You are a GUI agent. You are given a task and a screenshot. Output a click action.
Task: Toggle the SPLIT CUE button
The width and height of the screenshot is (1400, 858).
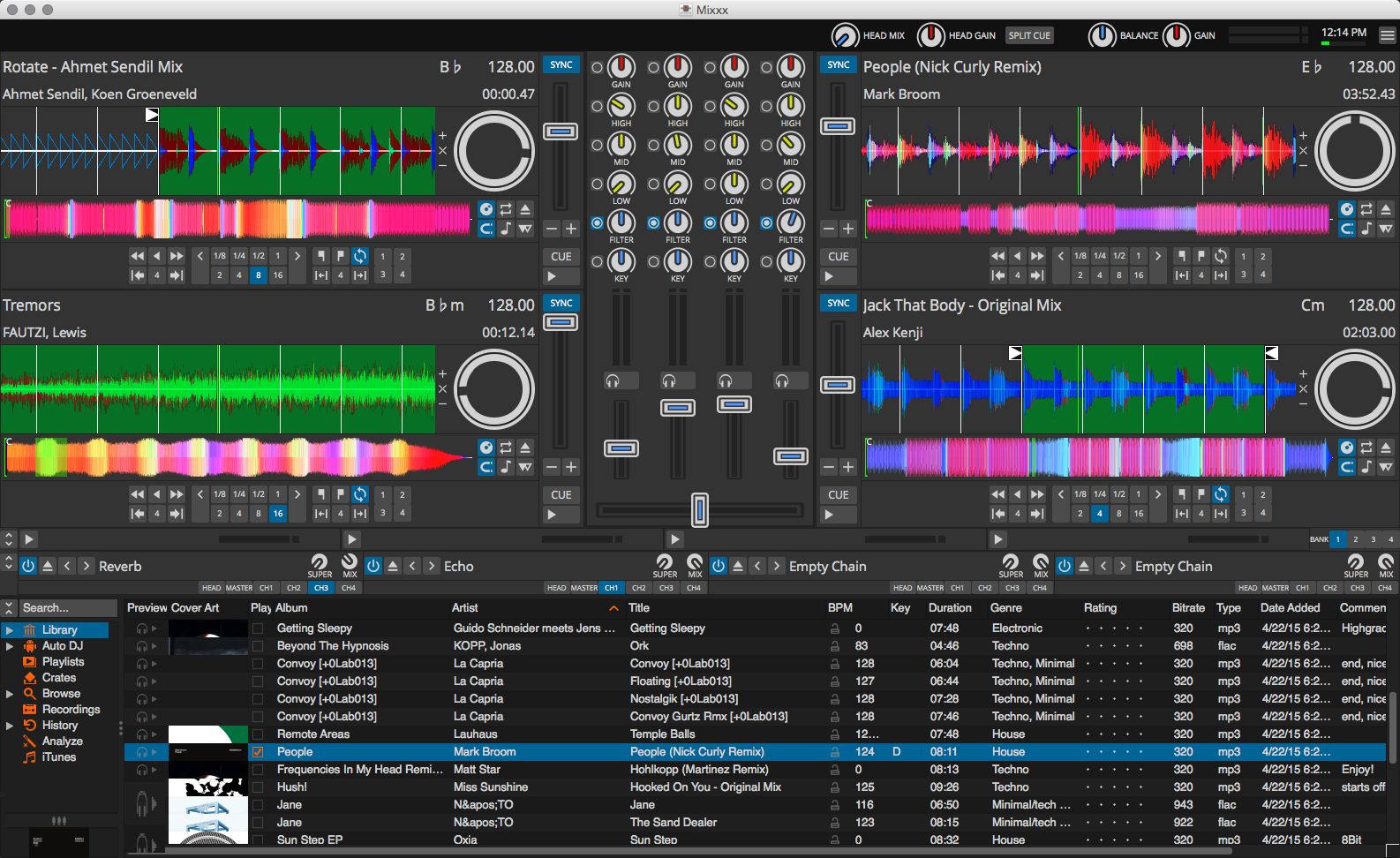(x=1029, y=35)
